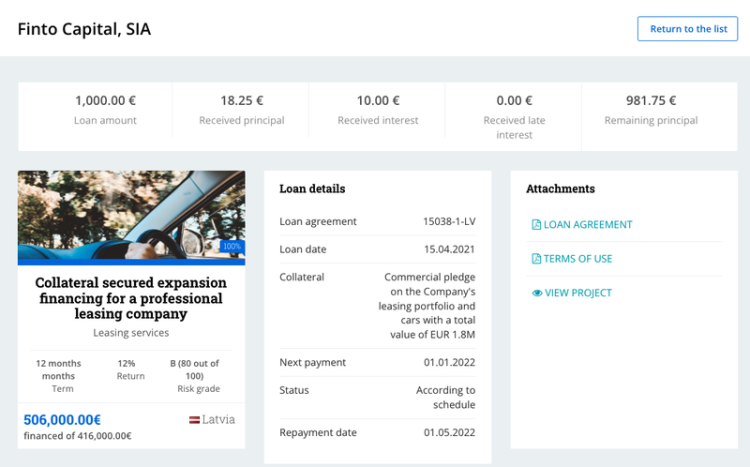Click the Return to the list button

click(687, 29)
